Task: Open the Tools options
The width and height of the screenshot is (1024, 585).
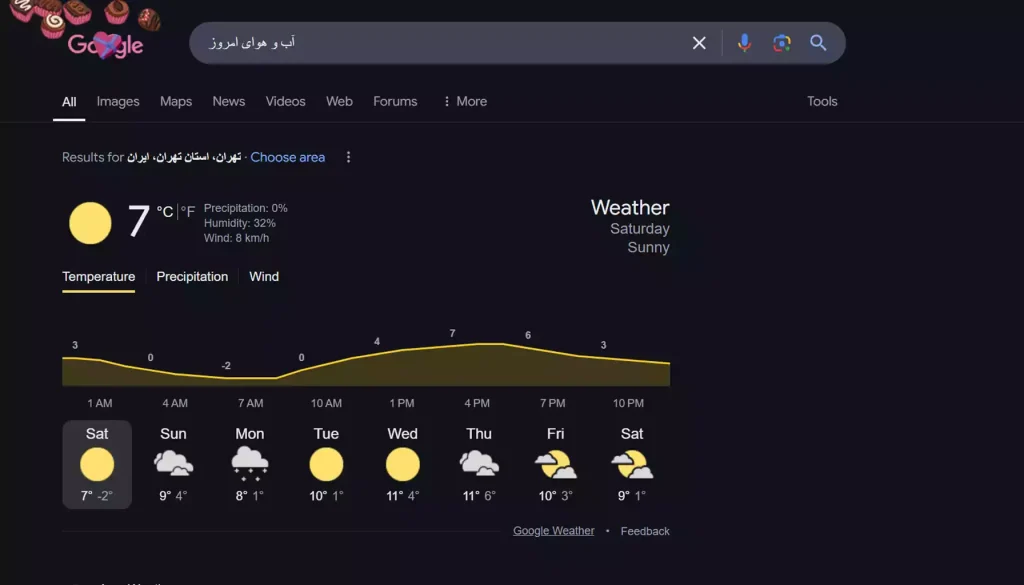Action: click(822, 101)
